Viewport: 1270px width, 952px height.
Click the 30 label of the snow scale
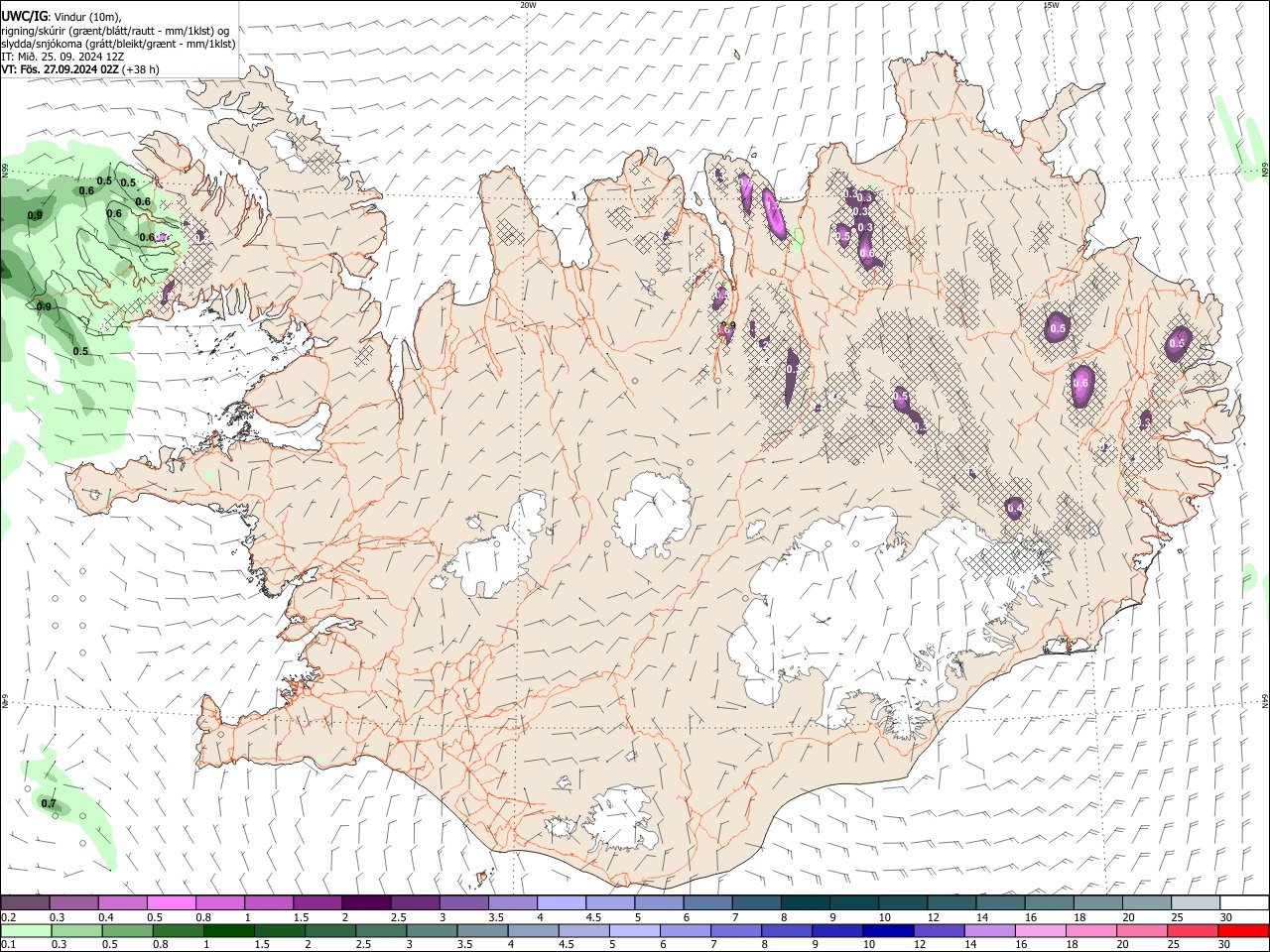click(x=1225, y=917)
